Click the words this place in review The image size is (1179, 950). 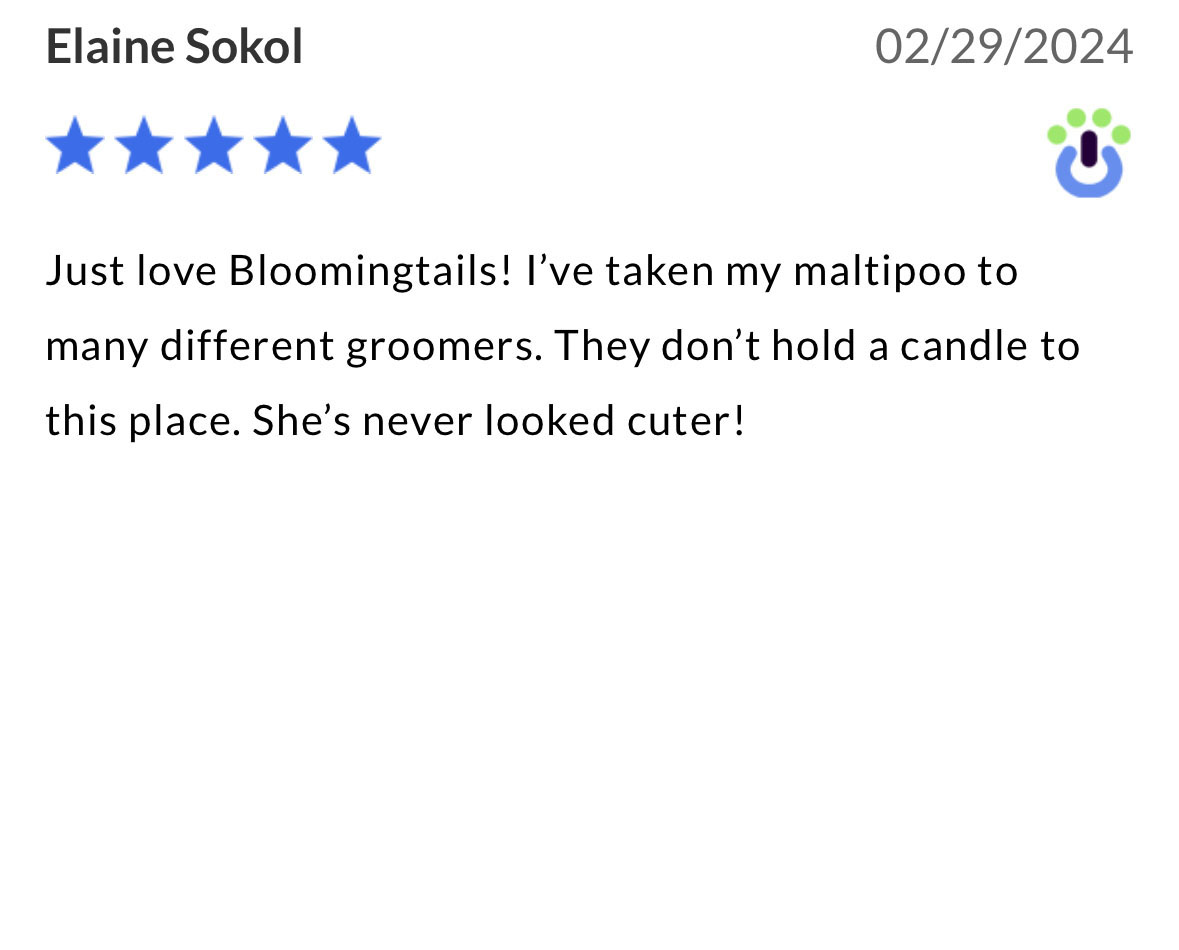pyautogui.click(x=143, y=421)
